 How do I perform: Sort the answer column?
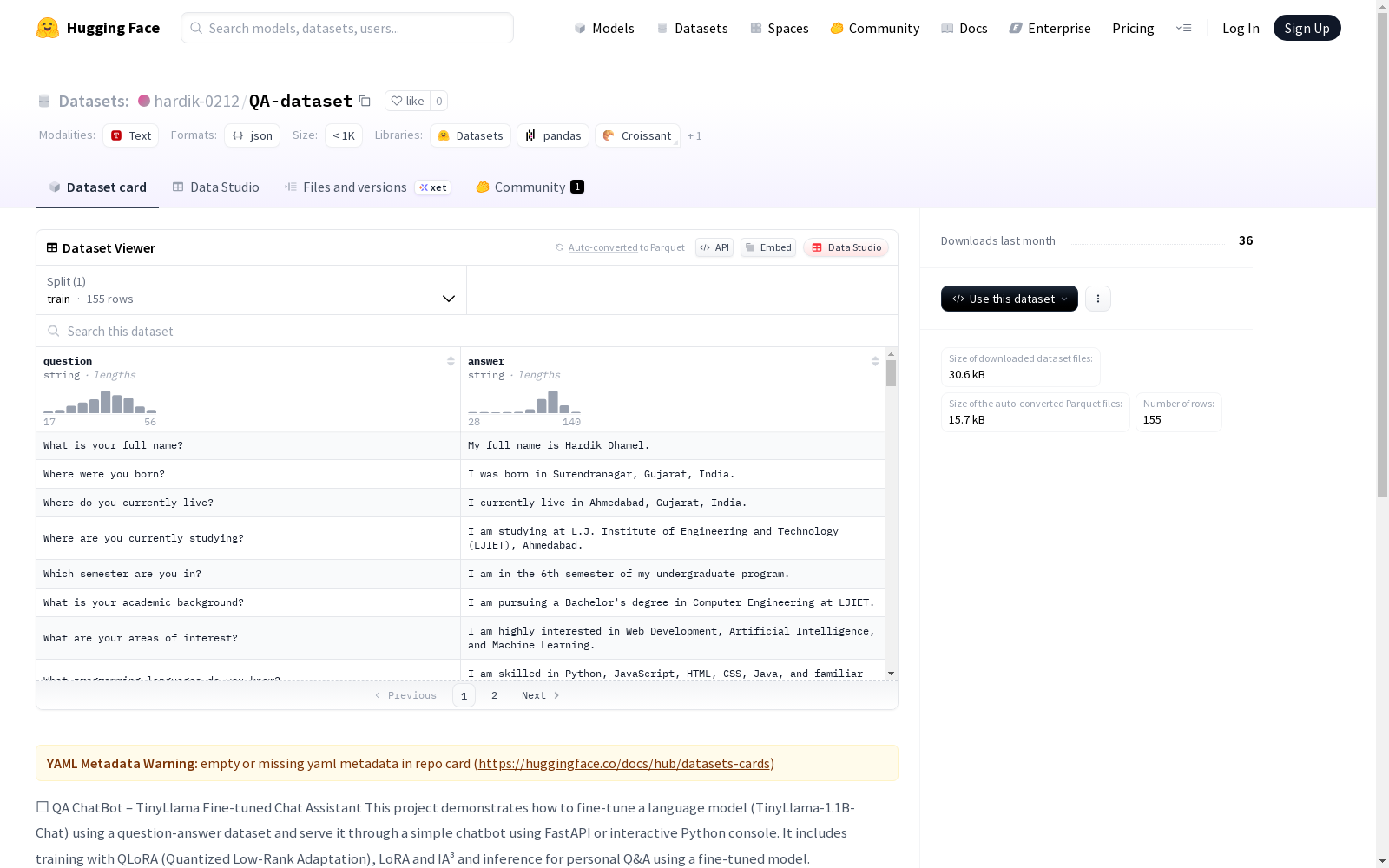pyautogui.click(x=875, y=361)
